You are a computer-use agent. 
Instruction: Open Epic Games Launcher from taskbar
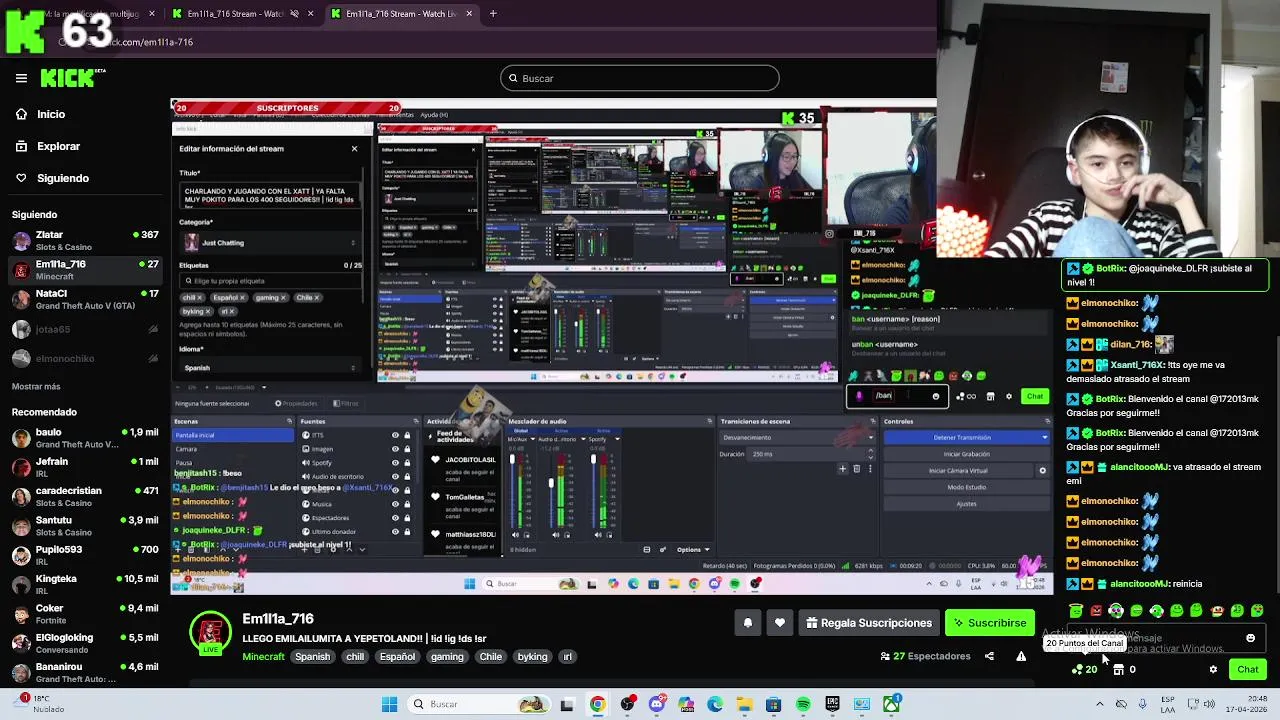(832, 704)
